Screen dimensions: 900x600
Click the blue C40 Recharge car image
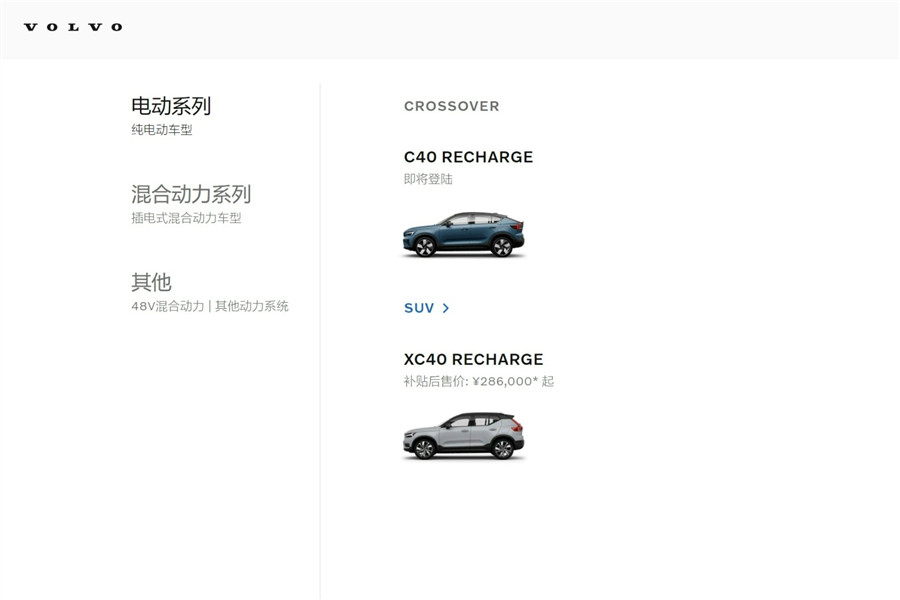[x=464, y=234]
